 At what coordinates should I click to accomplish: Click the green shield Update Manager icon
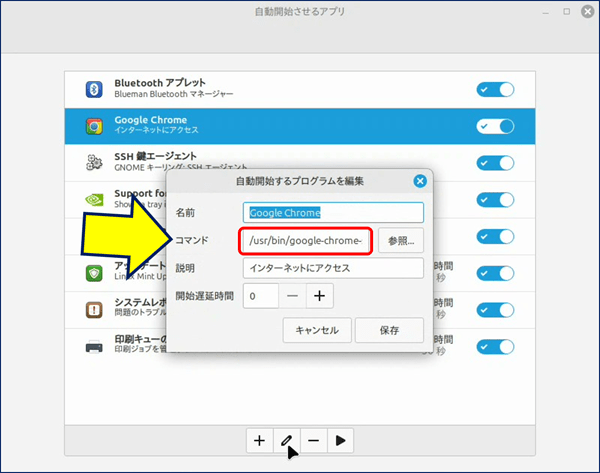pos(94,273)
